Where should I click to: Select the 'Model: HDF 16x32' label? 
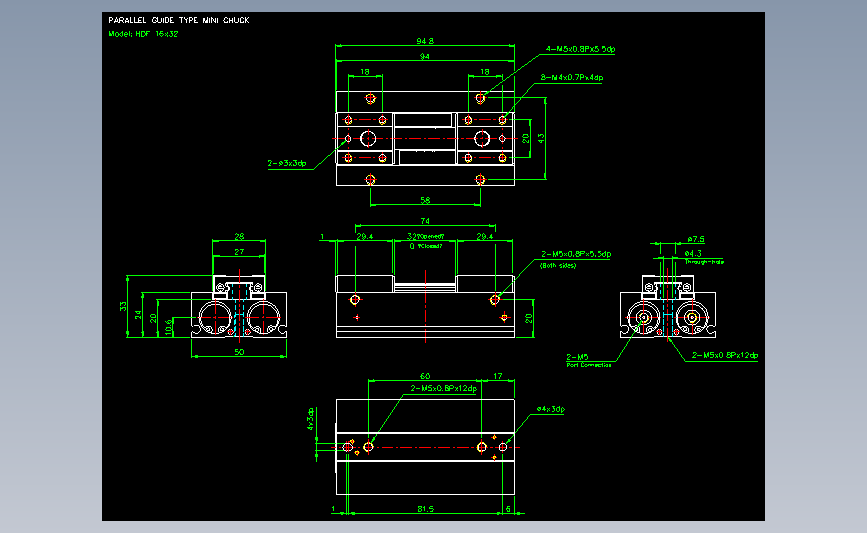click(x=143, y=34)
